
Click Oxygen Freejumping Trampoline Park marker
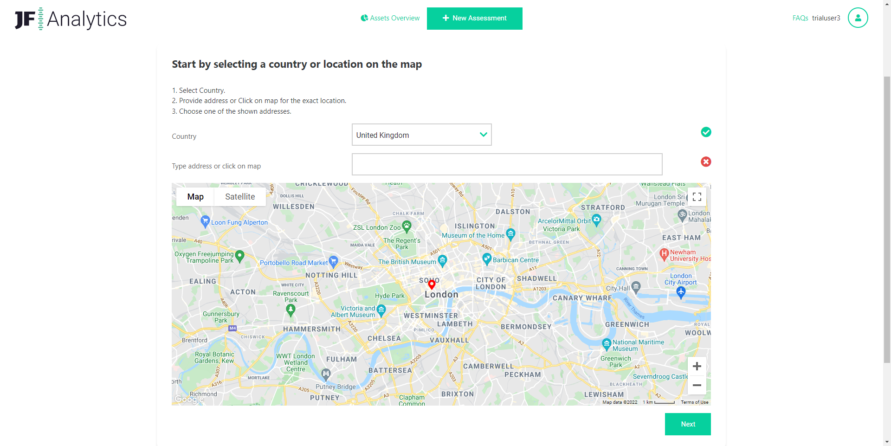(240, 256)
